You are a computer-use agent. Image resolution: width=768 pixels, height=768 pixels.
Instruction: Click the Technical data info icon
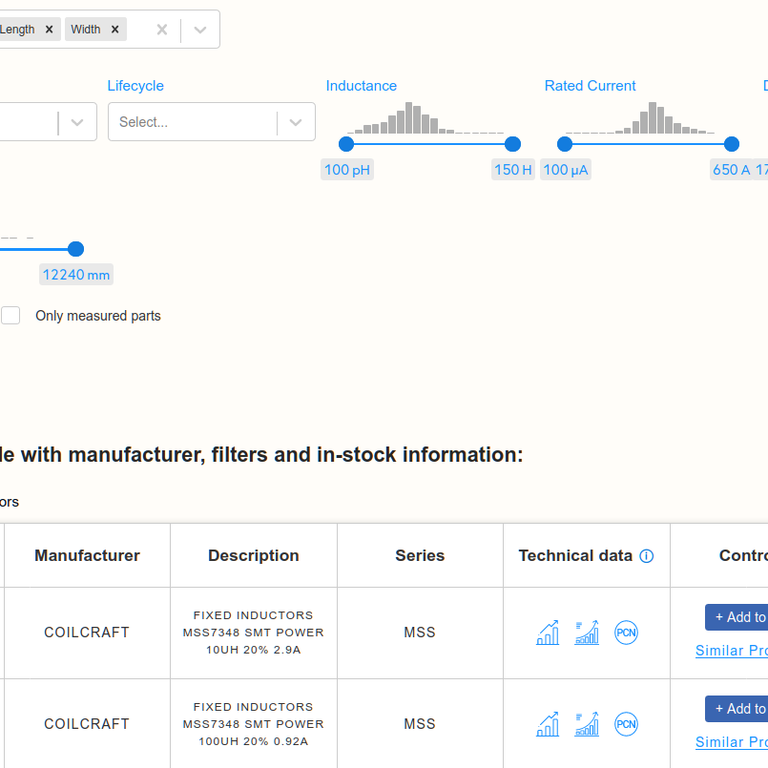click(647, 556)
